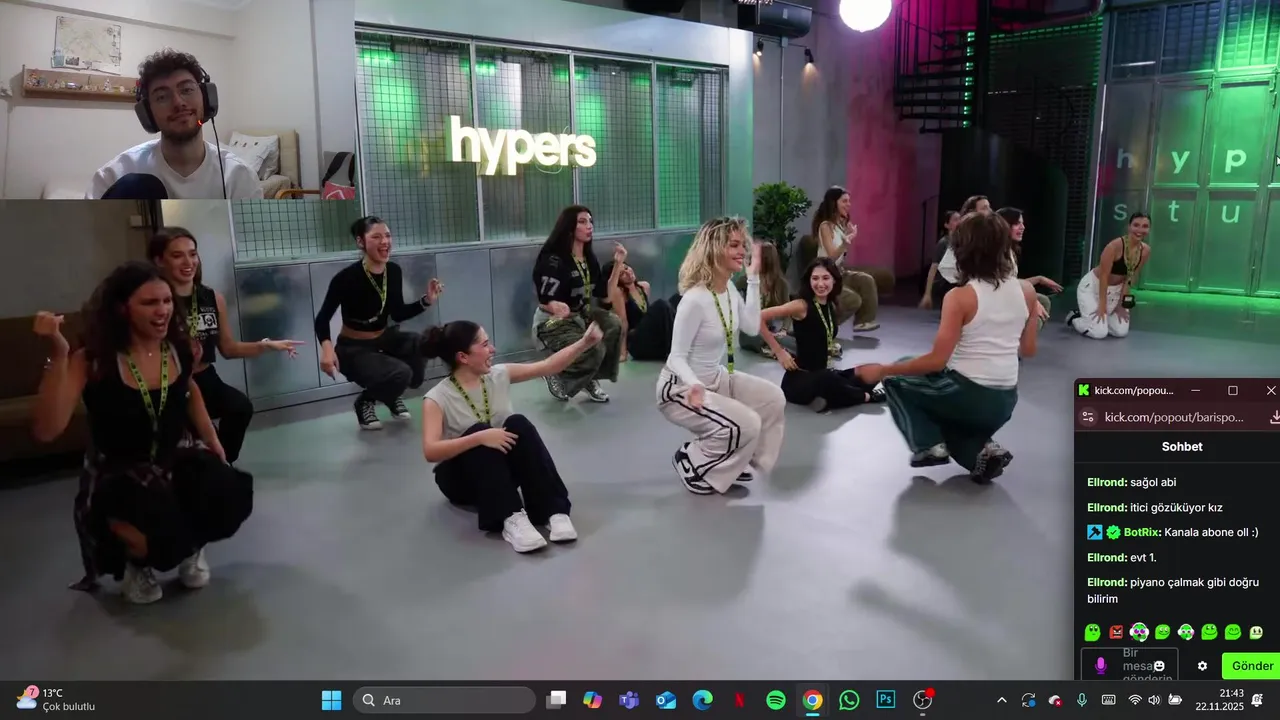Open the emoji picker smiley in message box

point(1160,666)
